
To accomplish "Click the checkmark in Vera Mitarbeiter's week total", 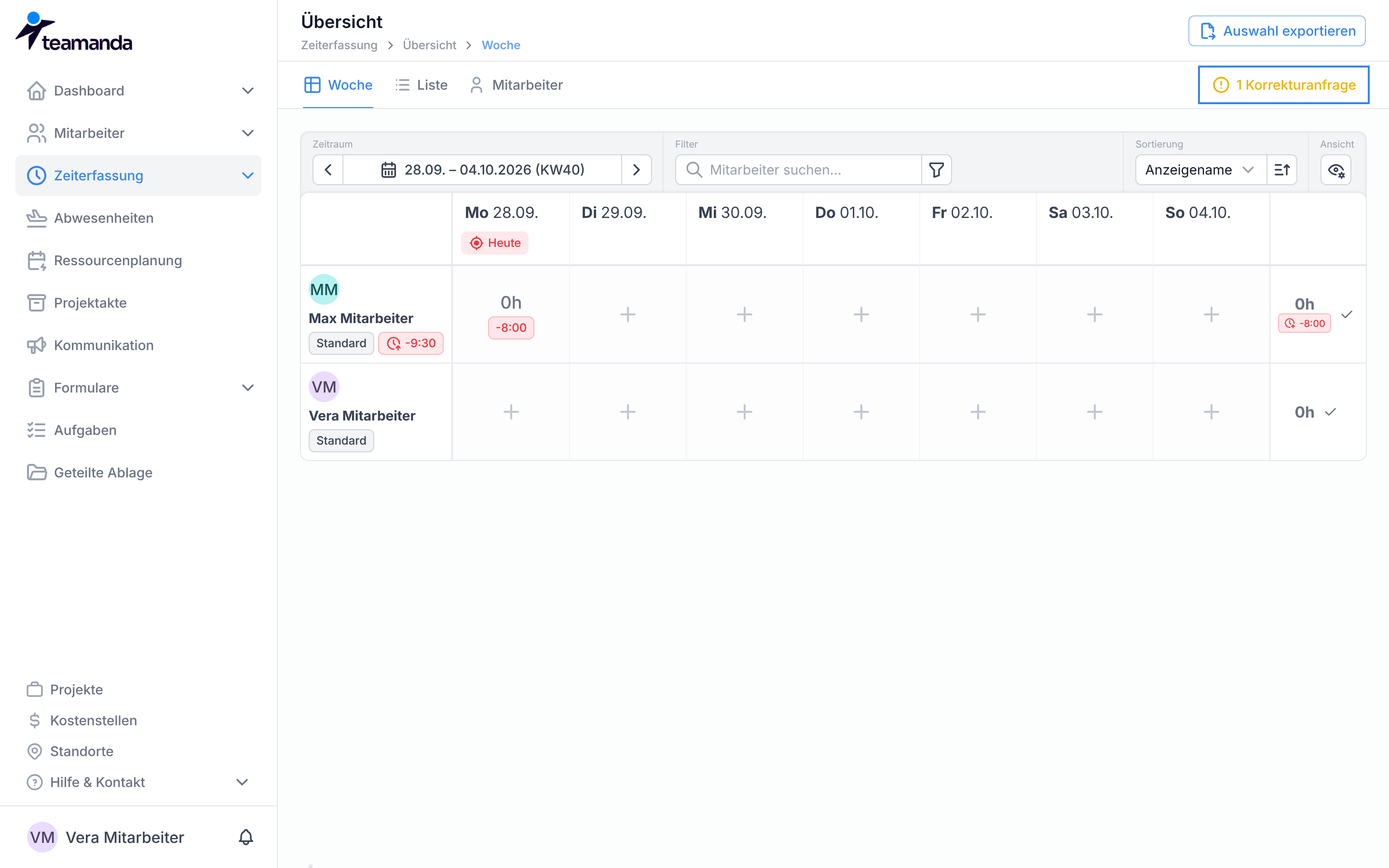I will [1331, 412].
